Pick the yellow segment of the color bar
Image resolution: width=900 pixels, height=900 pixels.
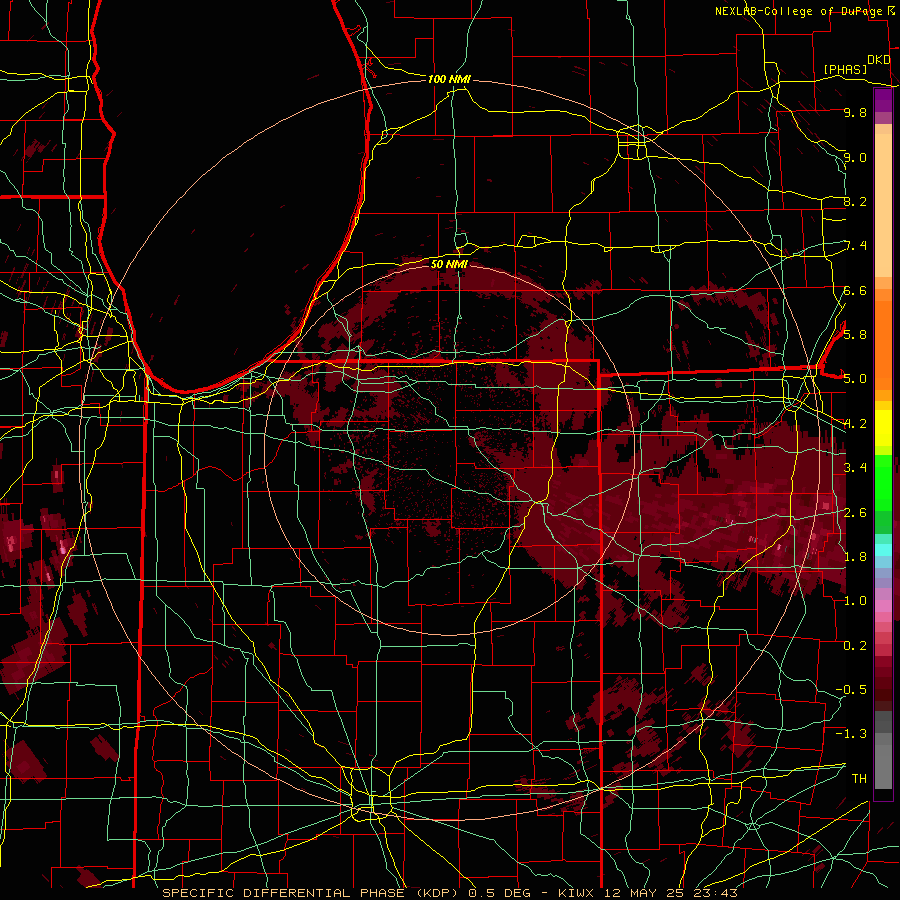pos(883,428)
